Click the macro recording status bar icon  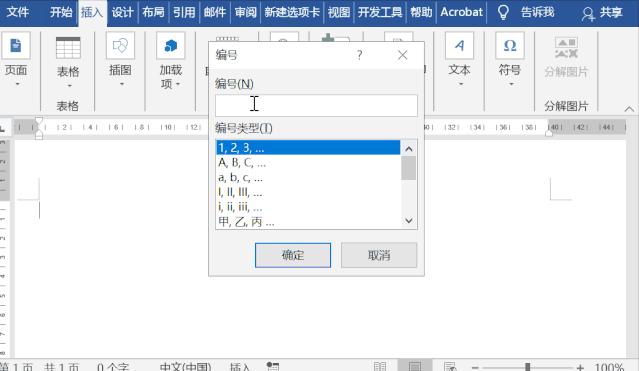(273, 367)
